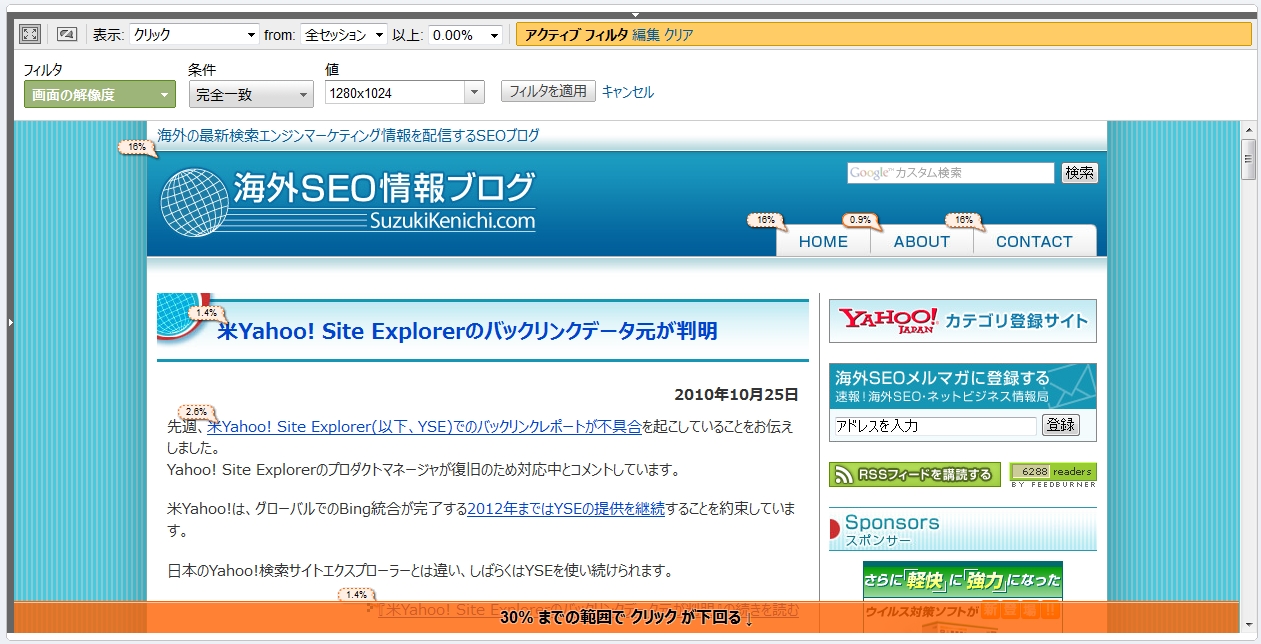Open the 表示 dropdown showing クリック
Image resolution: width=1261 pixels, height=644 pixels.
click(195, 35)
